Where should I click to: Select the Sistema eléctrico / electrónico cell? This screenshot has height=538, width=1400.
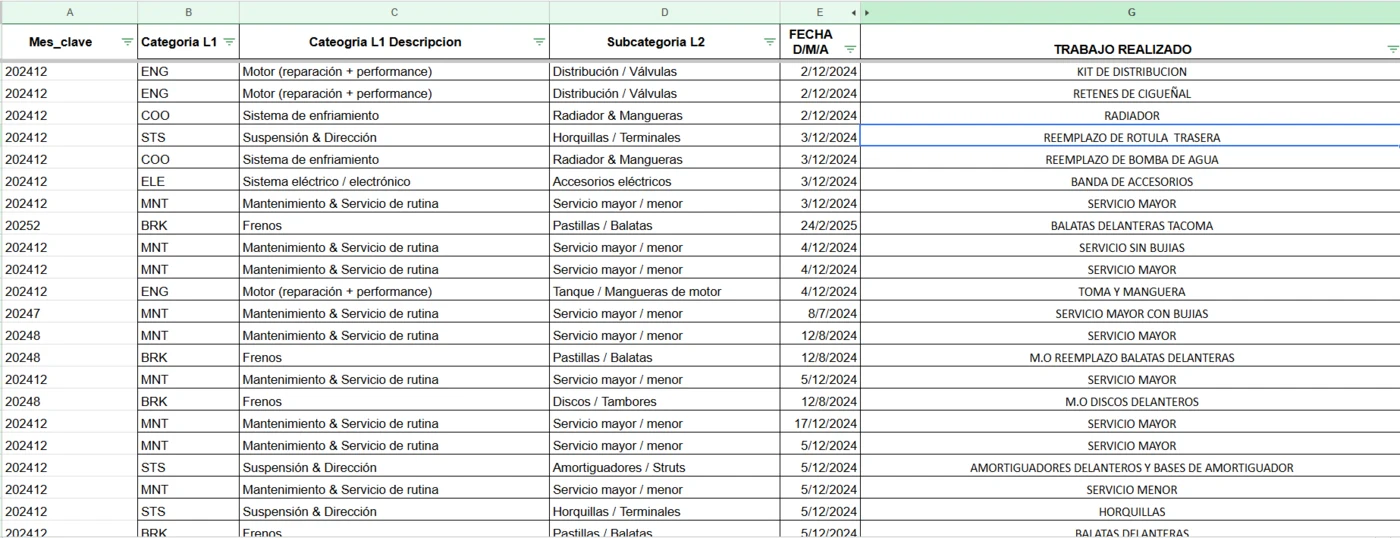click(394, 182)
